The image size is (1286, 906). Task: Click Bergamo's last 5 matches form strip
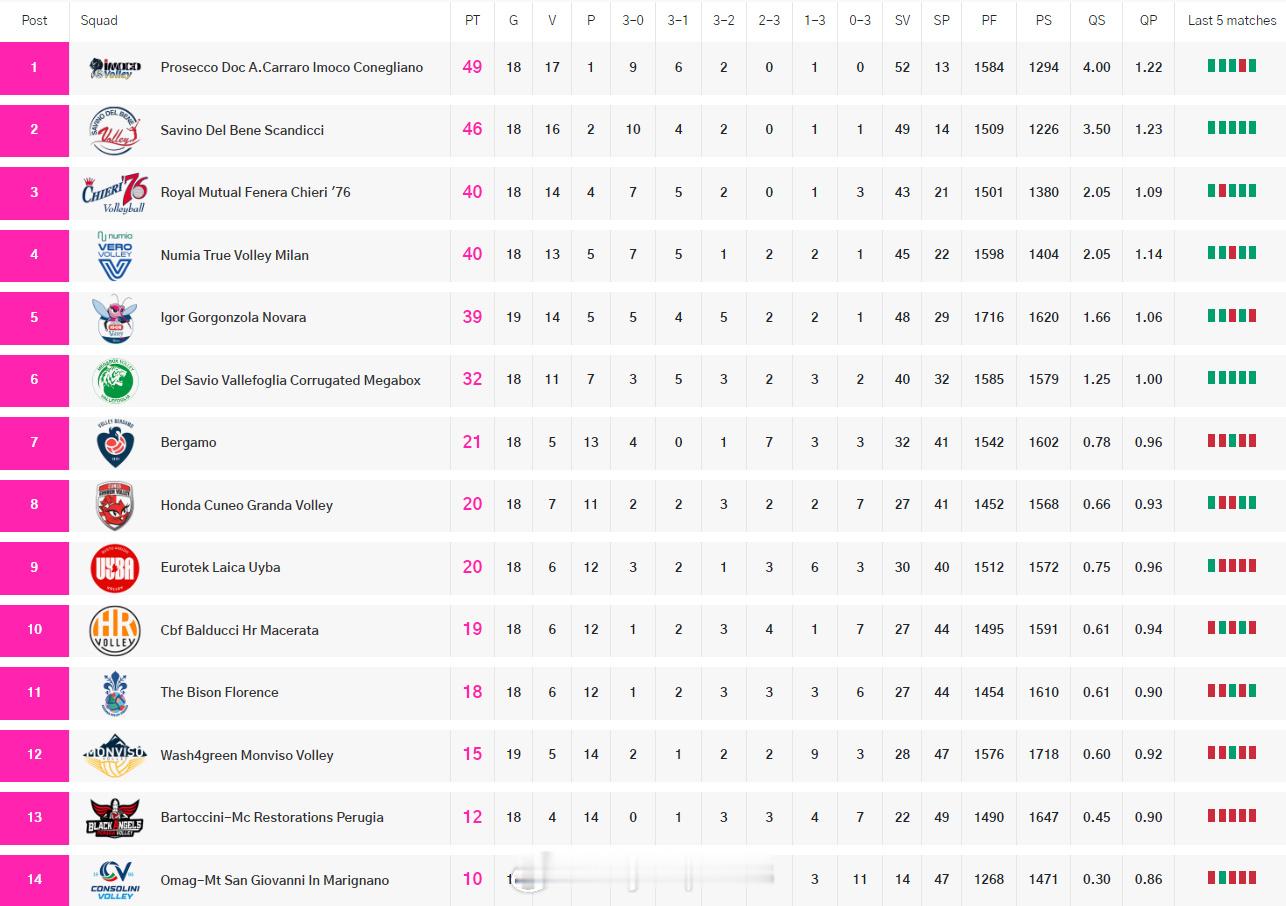[1232, 441]
